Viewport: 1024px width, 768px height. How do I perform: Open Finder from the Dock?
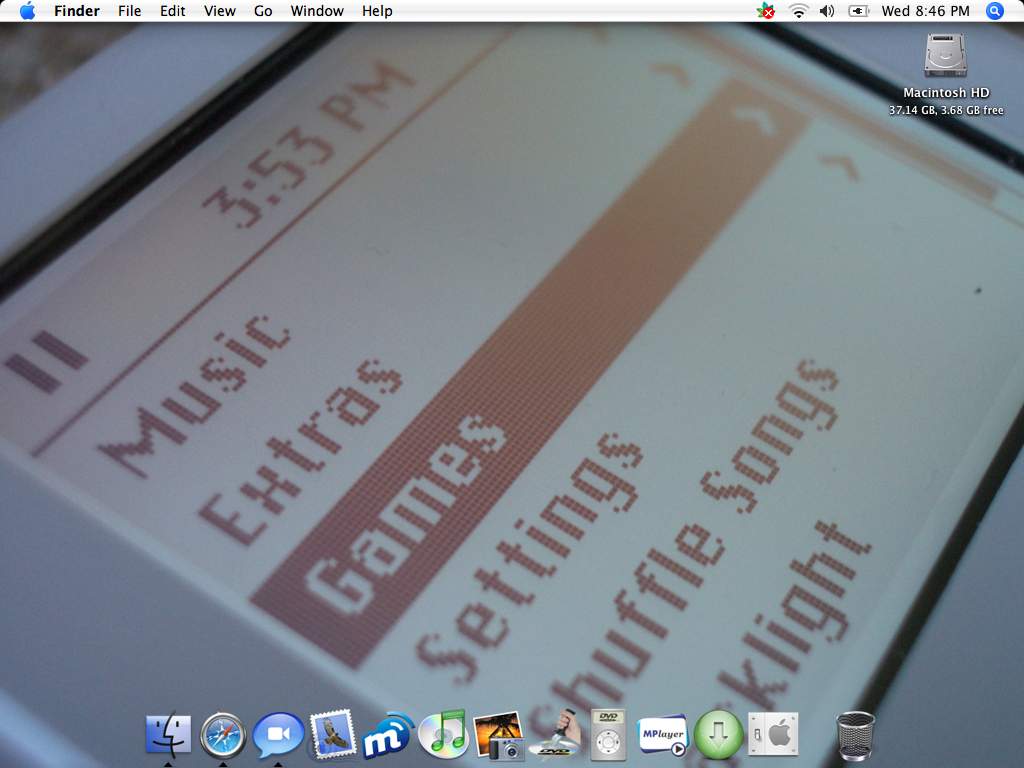click(168, 735)
